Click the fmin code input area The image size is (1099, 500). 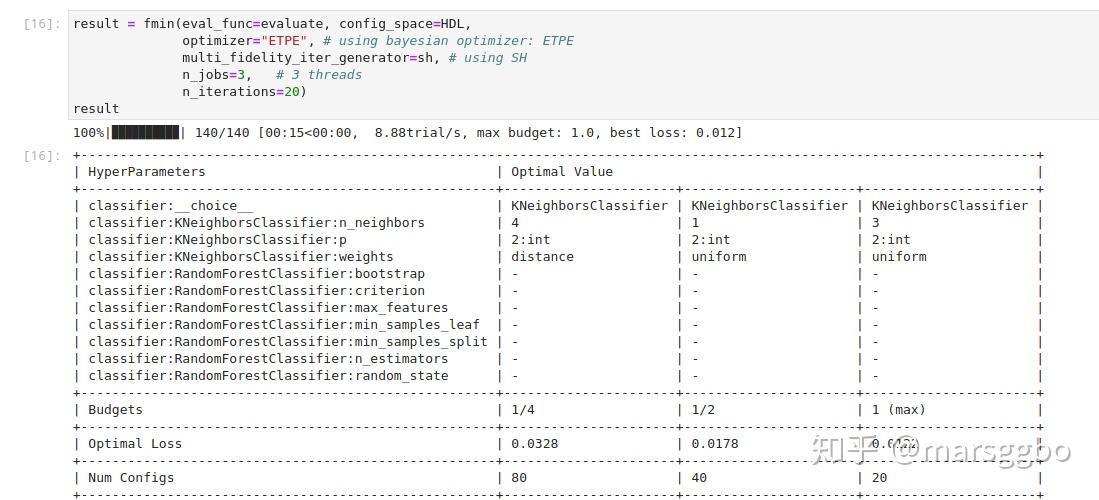pyautogui.click(x=583, y=66)
